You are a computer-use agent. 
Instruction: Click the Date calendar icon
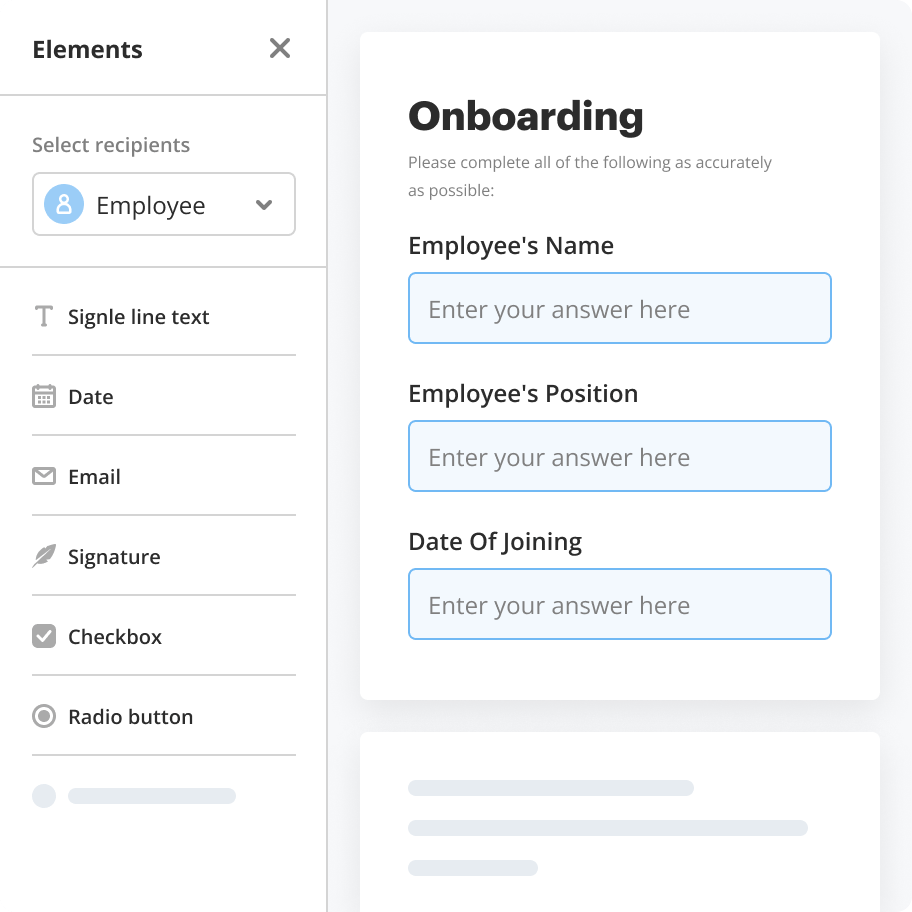tap(44, 397)
